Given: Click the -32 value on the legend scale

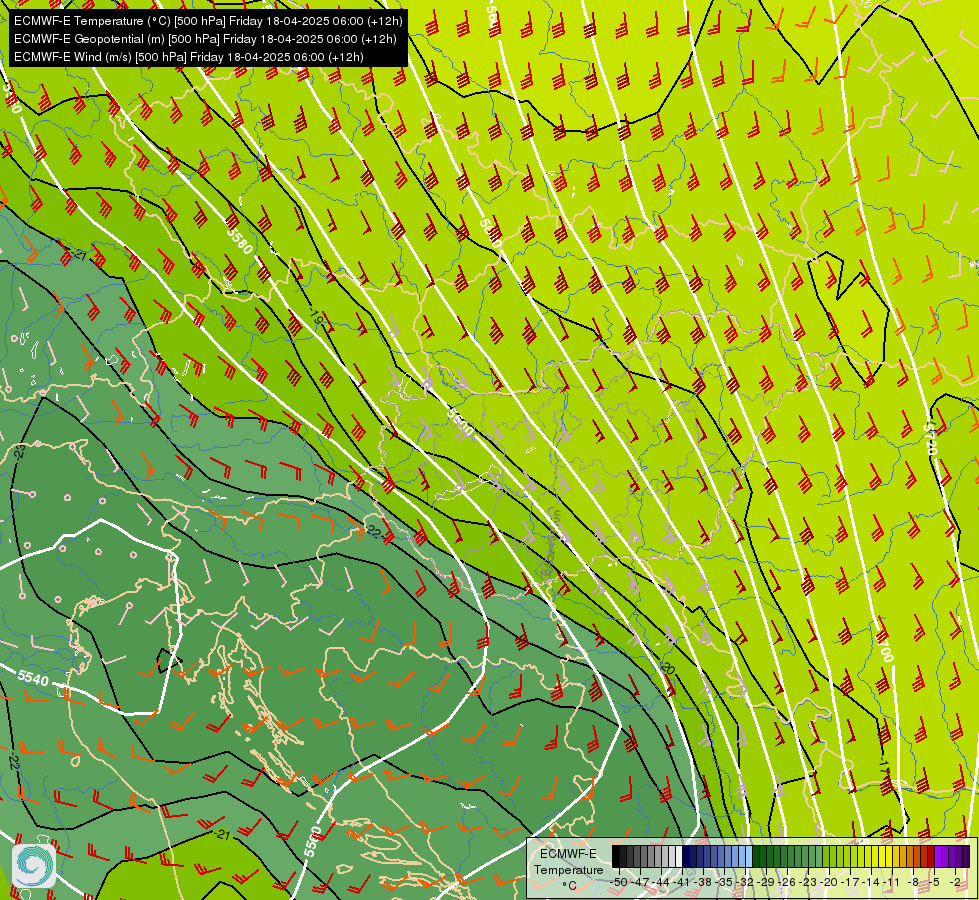Looking at the screenshot, I should pos(745,882).
